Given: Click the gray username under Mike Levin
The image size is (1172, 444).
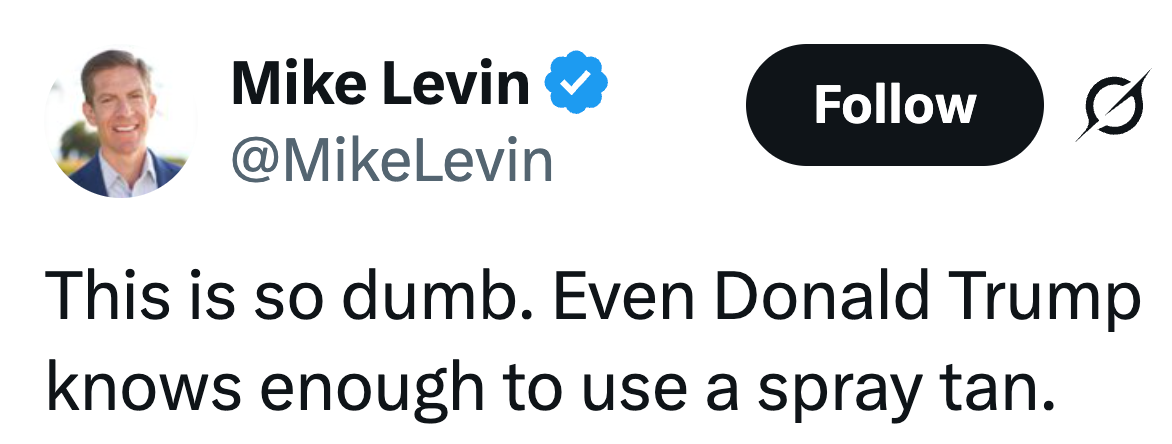Looking at the screenshot, I should click(392, 159).
